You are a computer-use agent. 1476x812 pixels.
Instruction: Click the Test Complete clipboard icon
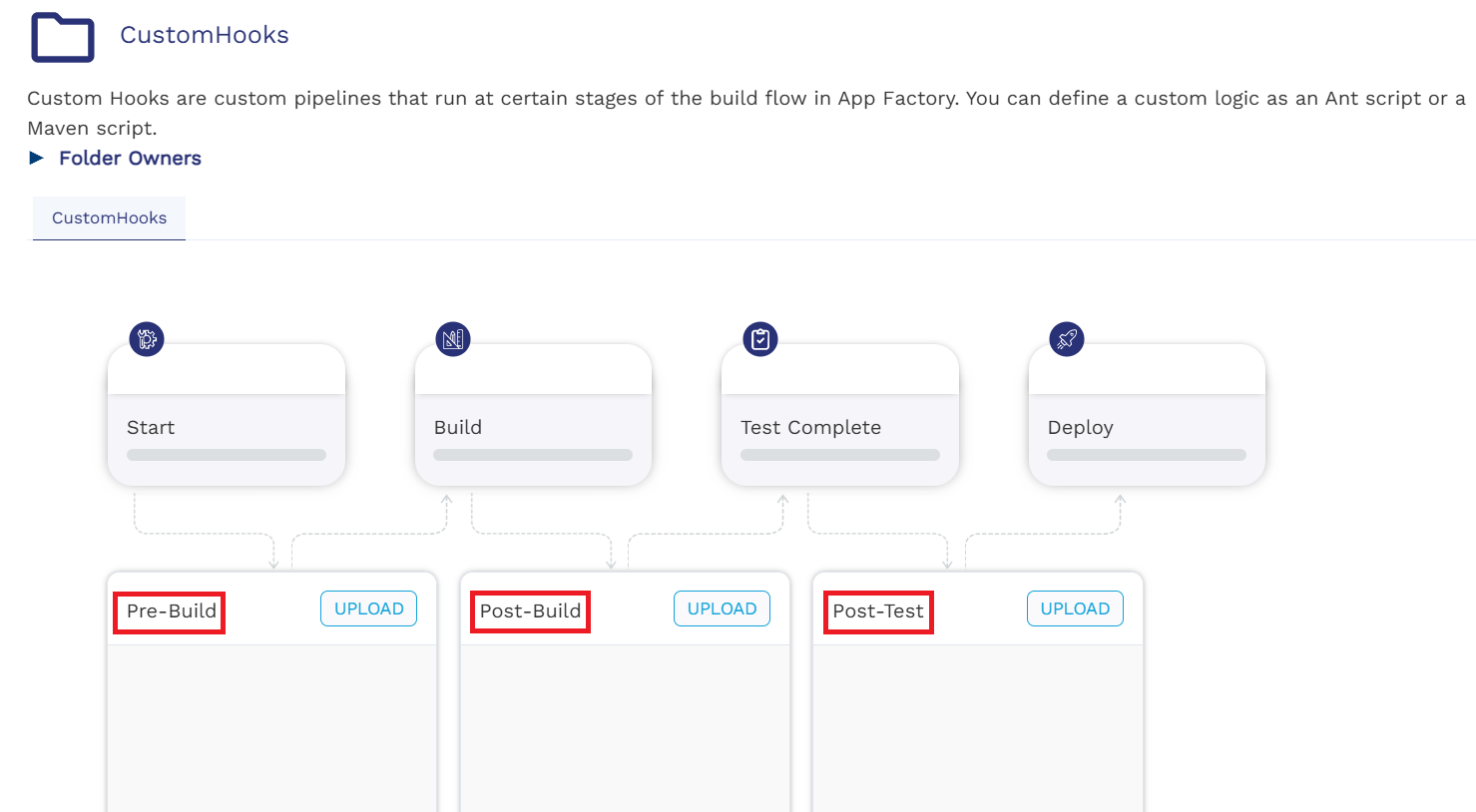760,339
